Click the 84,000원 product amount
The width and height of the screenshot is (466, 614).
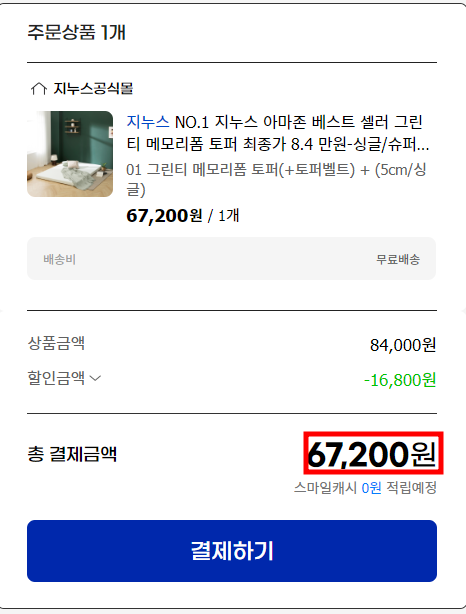click(403, 345)
